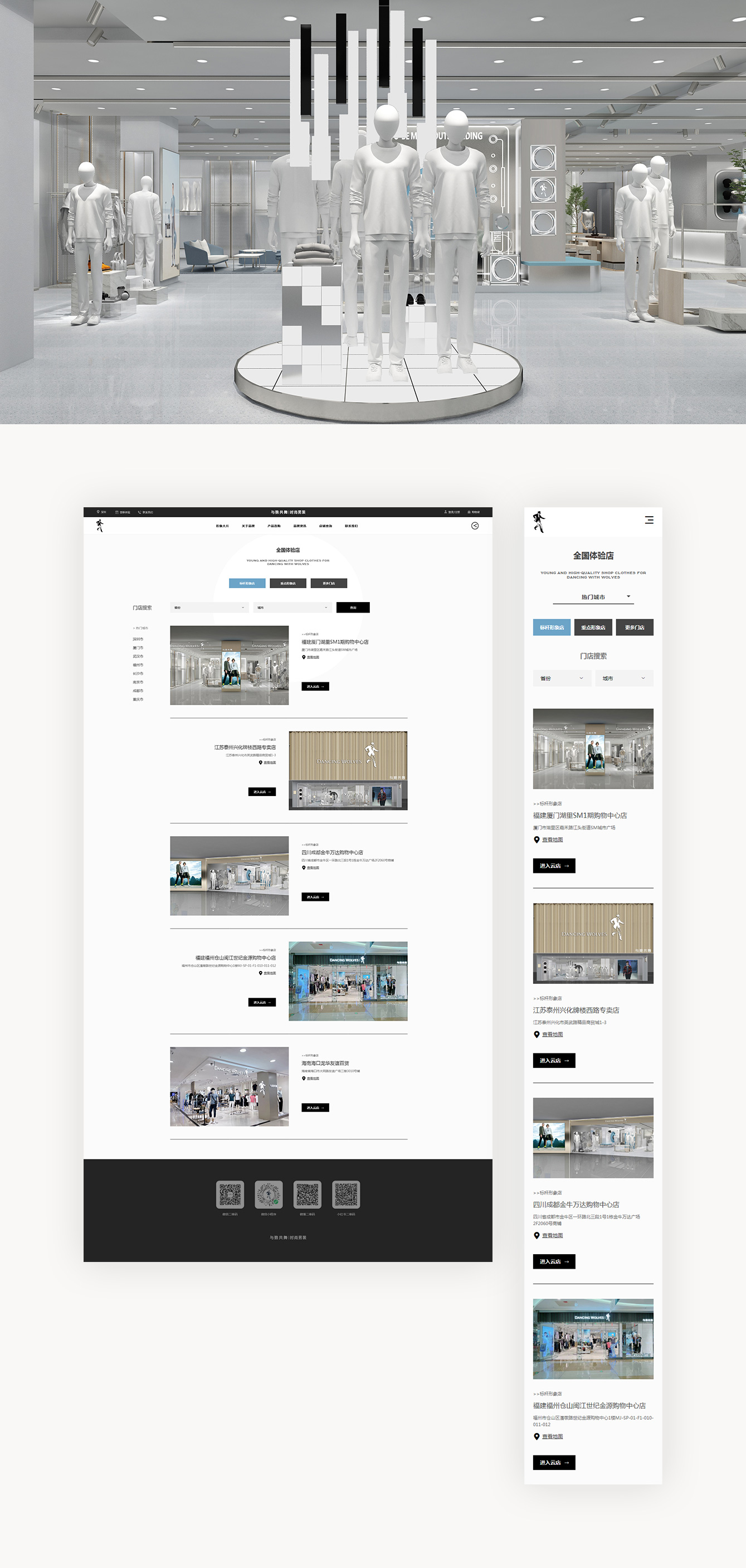Open the mobile 热门城市 dropdown

tap(593, 597)
